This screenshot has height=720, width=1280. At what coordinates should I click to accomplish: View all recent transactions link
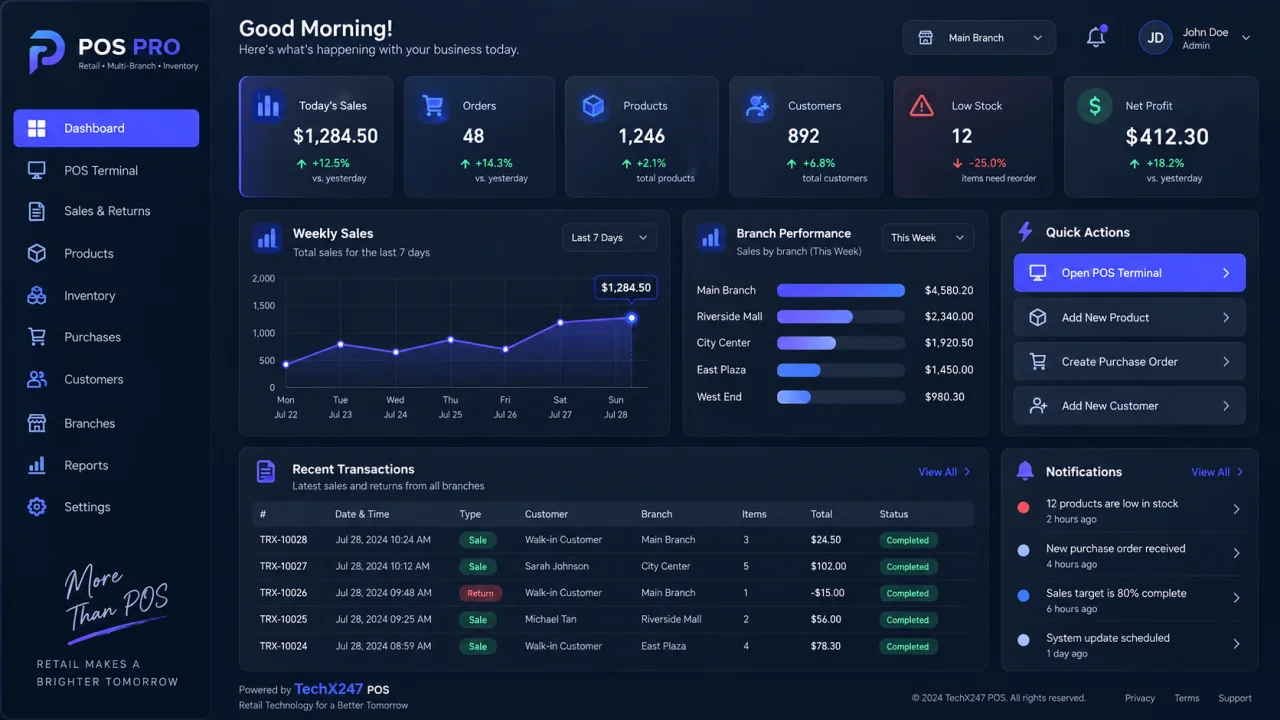point(945,472)
